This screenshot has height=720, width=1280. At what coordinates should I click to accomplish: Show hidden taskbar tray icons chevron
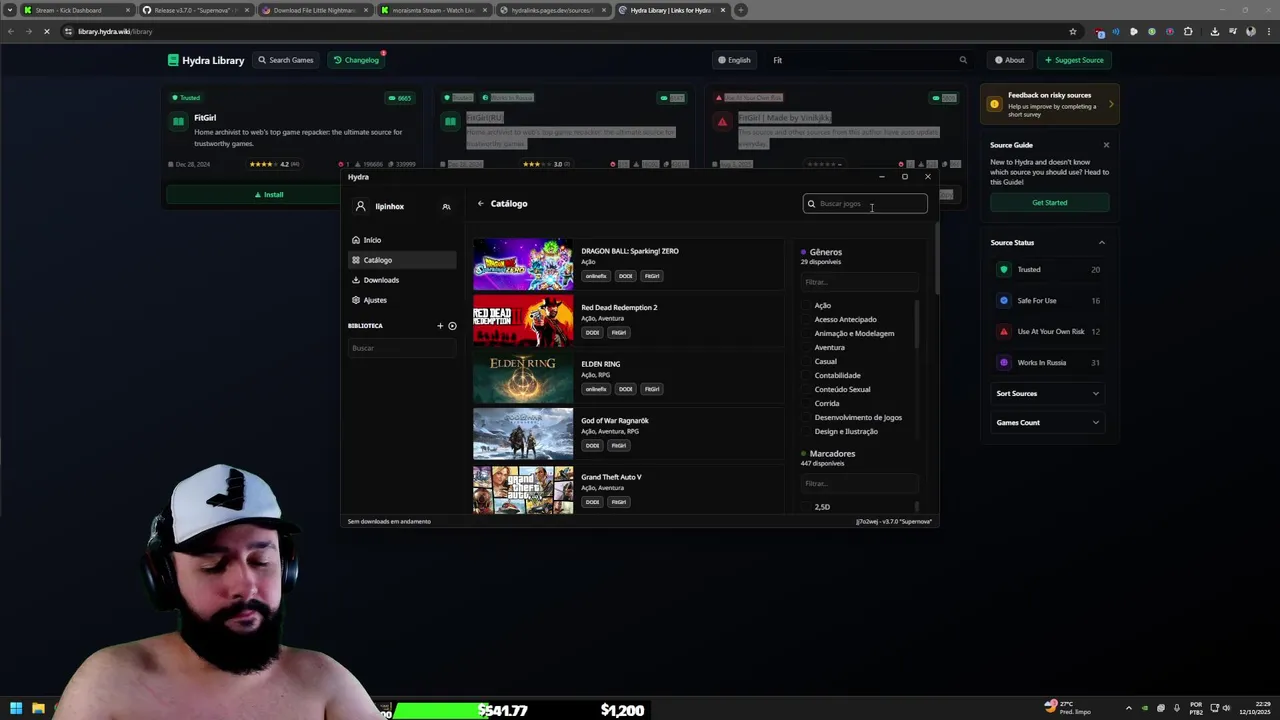coord(1129,709)
